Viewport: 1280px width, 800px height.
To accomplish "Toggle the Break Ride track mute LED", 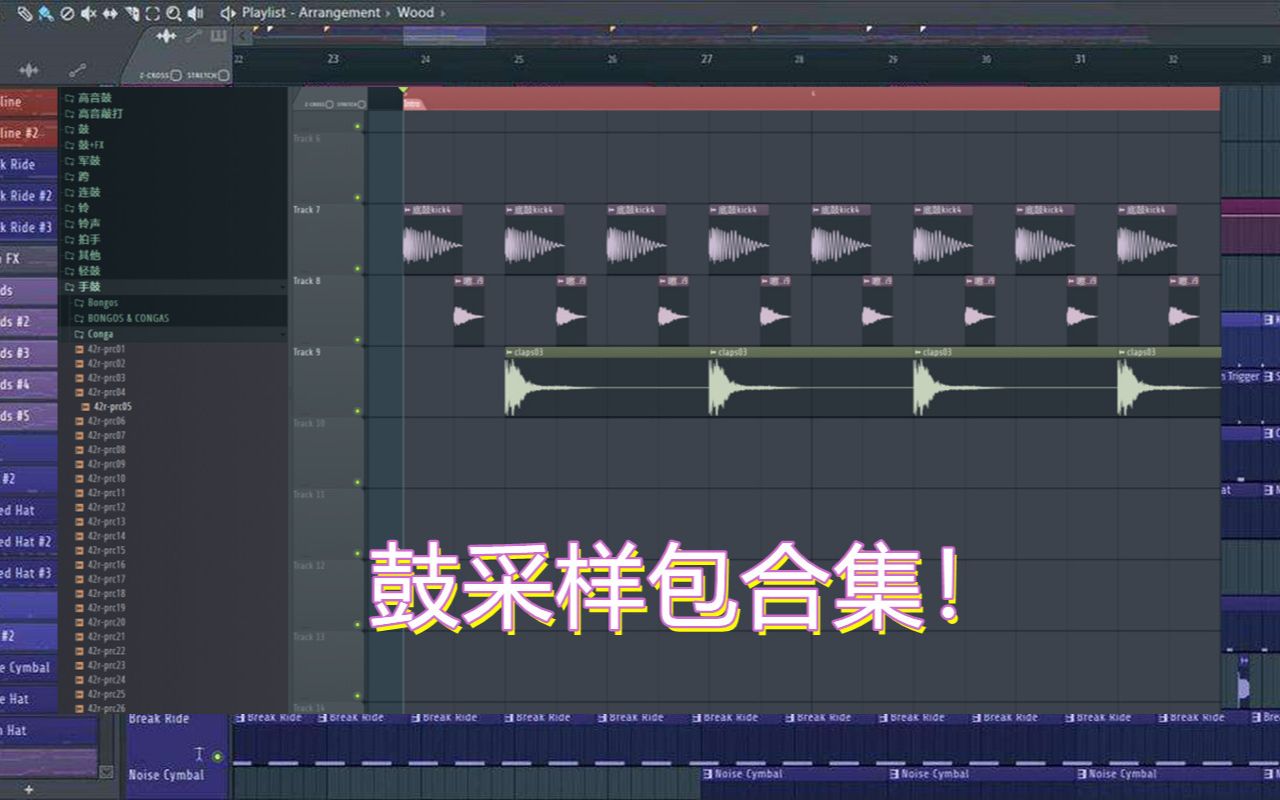I will point(218,757).
